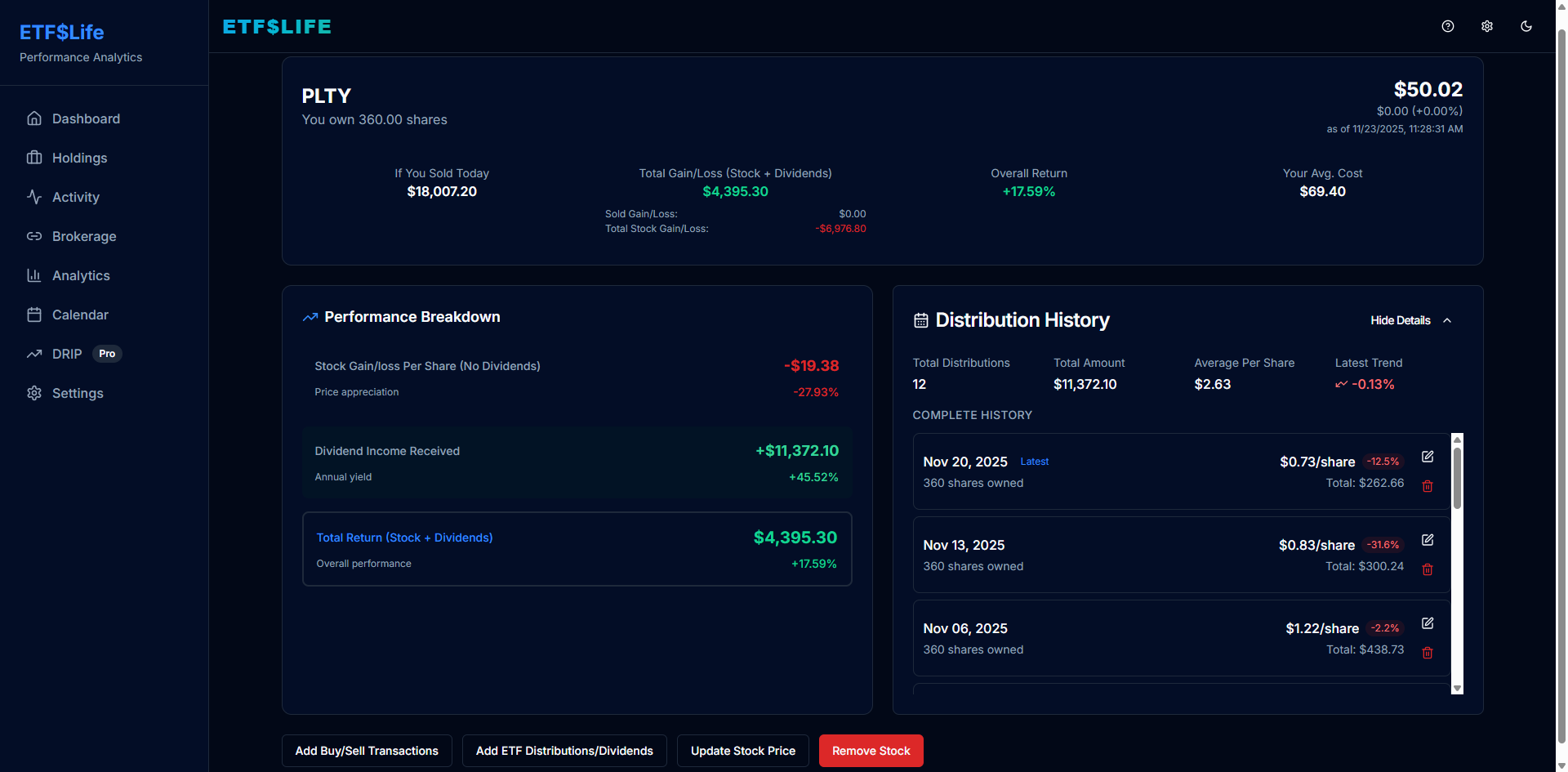The height and width of the screenshot is (772, 1568).
Task: Click the -2.2% change badge
Action: [x=1385, y=628]
